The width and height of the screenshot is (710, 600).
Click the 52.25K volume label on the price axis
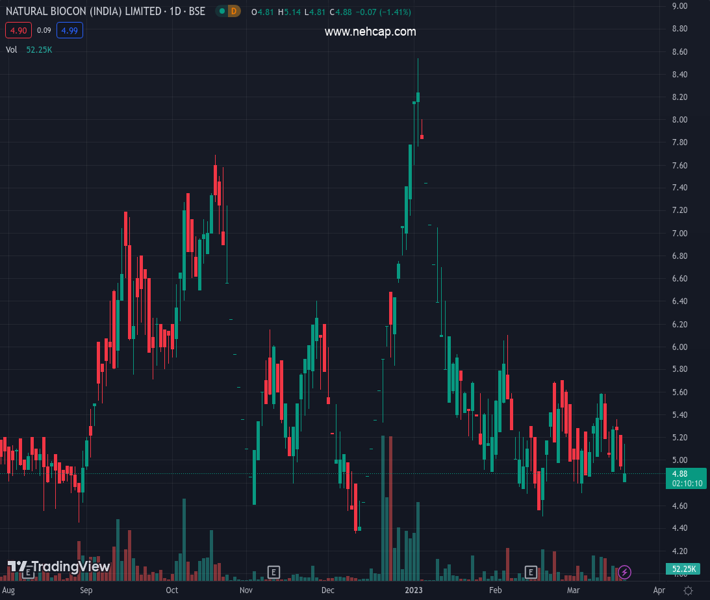pos(684,569)
